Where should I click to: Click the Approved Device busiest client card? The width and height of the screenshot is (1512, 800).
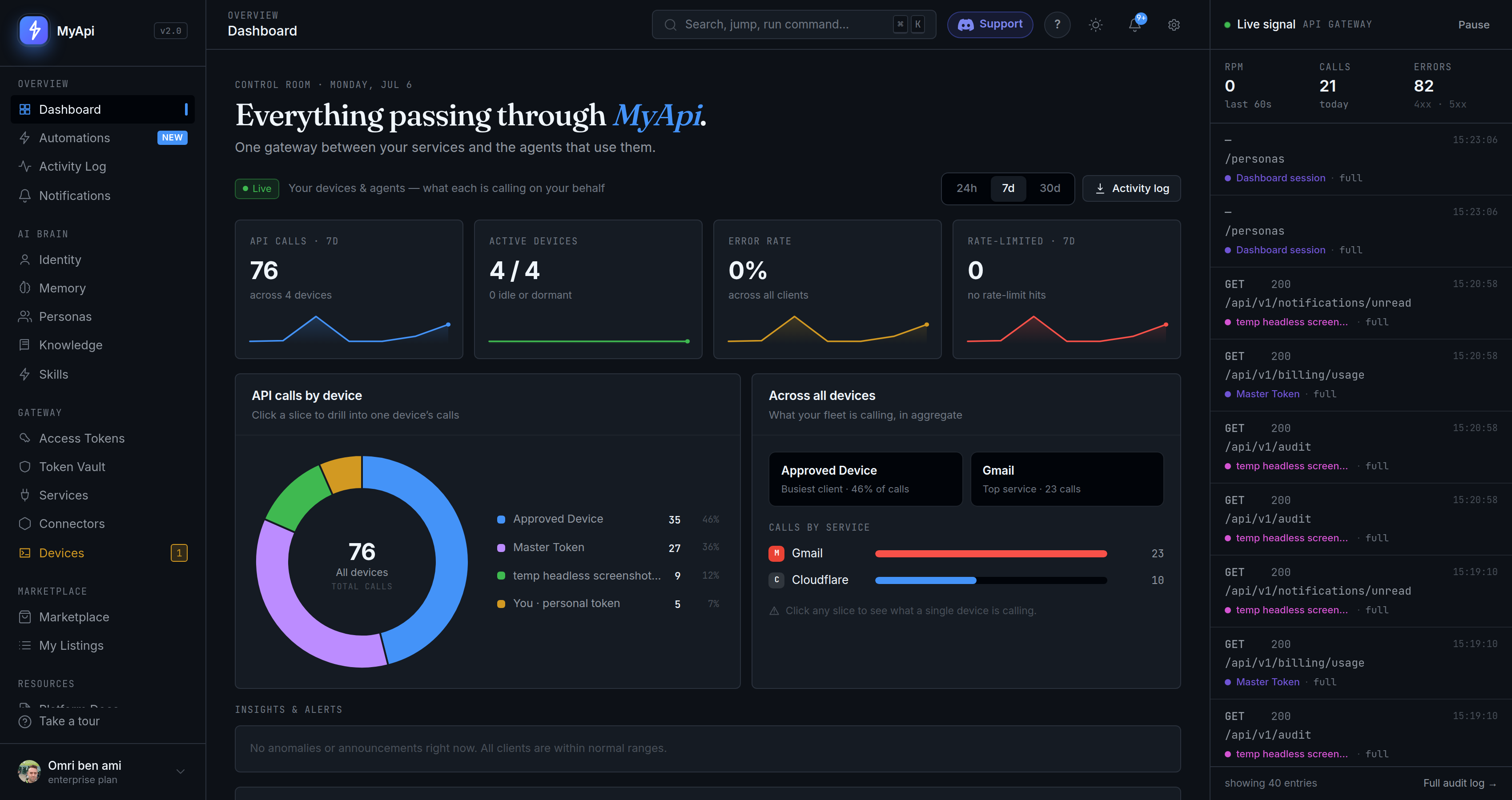(x=865, y=479)
